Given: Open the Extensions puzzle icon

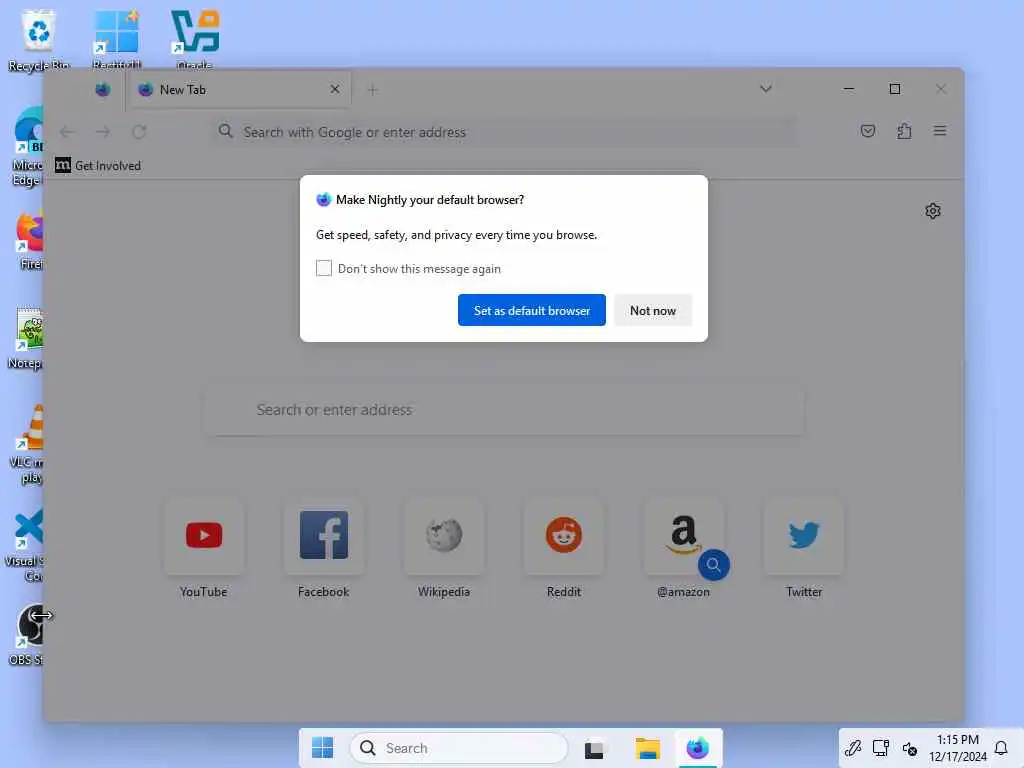Looking at the screenshot, I should 904,131.
